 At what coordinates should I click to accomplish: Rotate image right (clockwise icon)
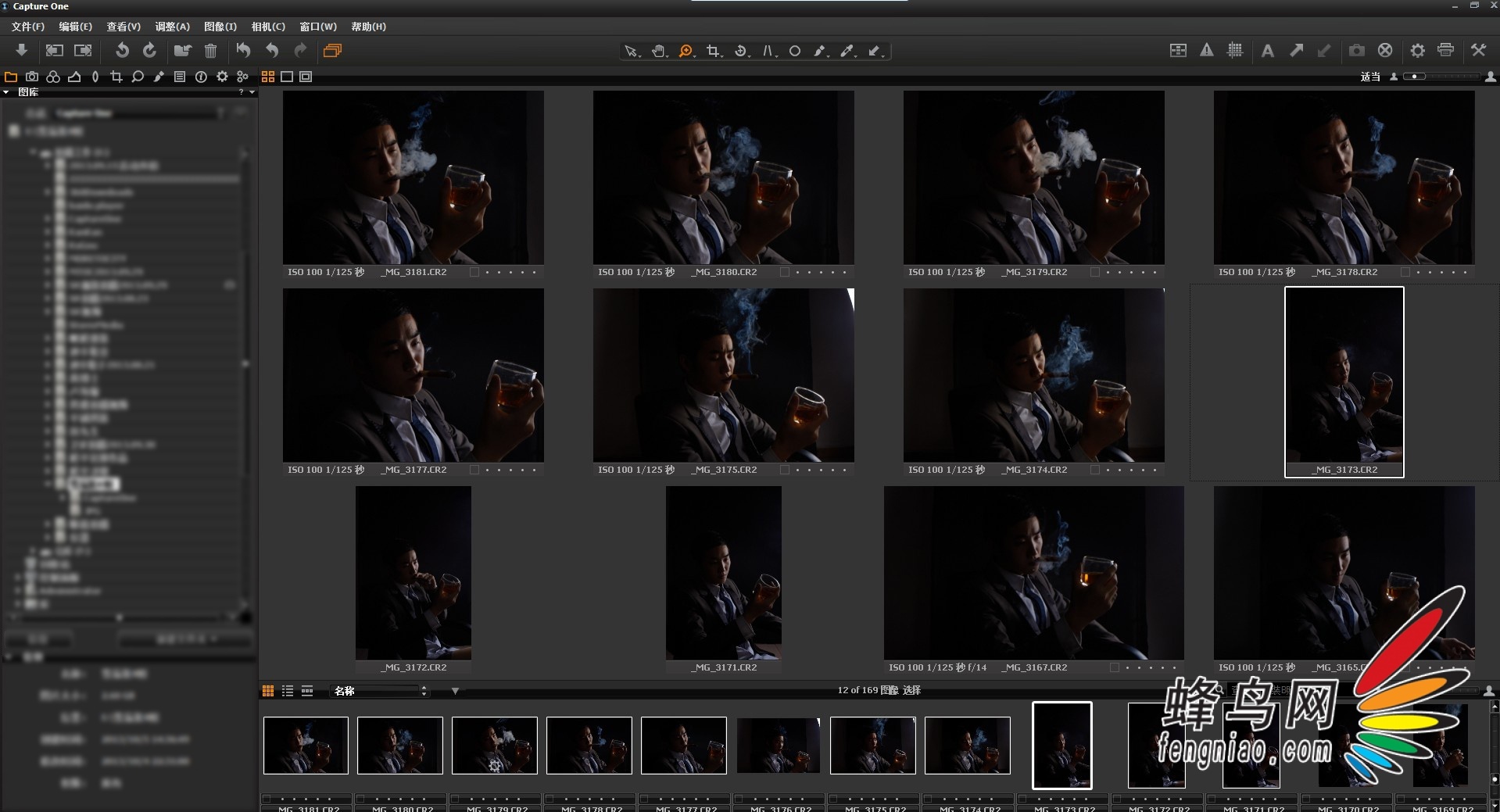coord(149,50)
